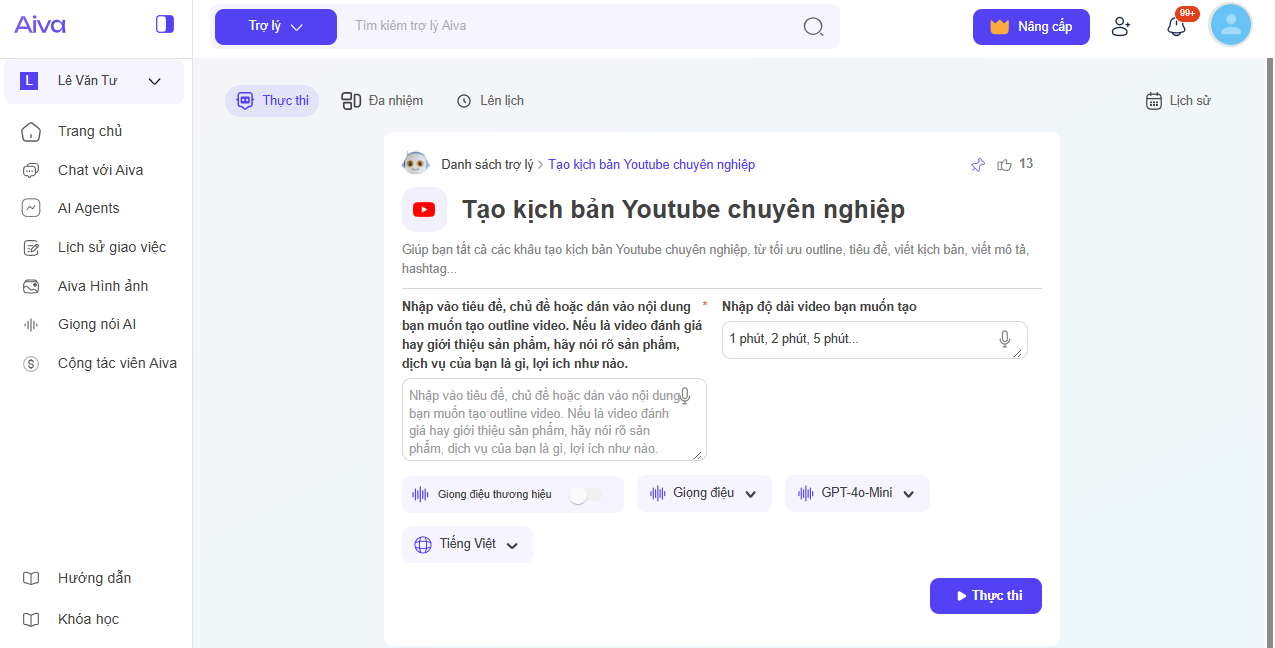
Task: Pin this assistant with the pin icon
Action: pyautogui.click(x=978, y=165)
